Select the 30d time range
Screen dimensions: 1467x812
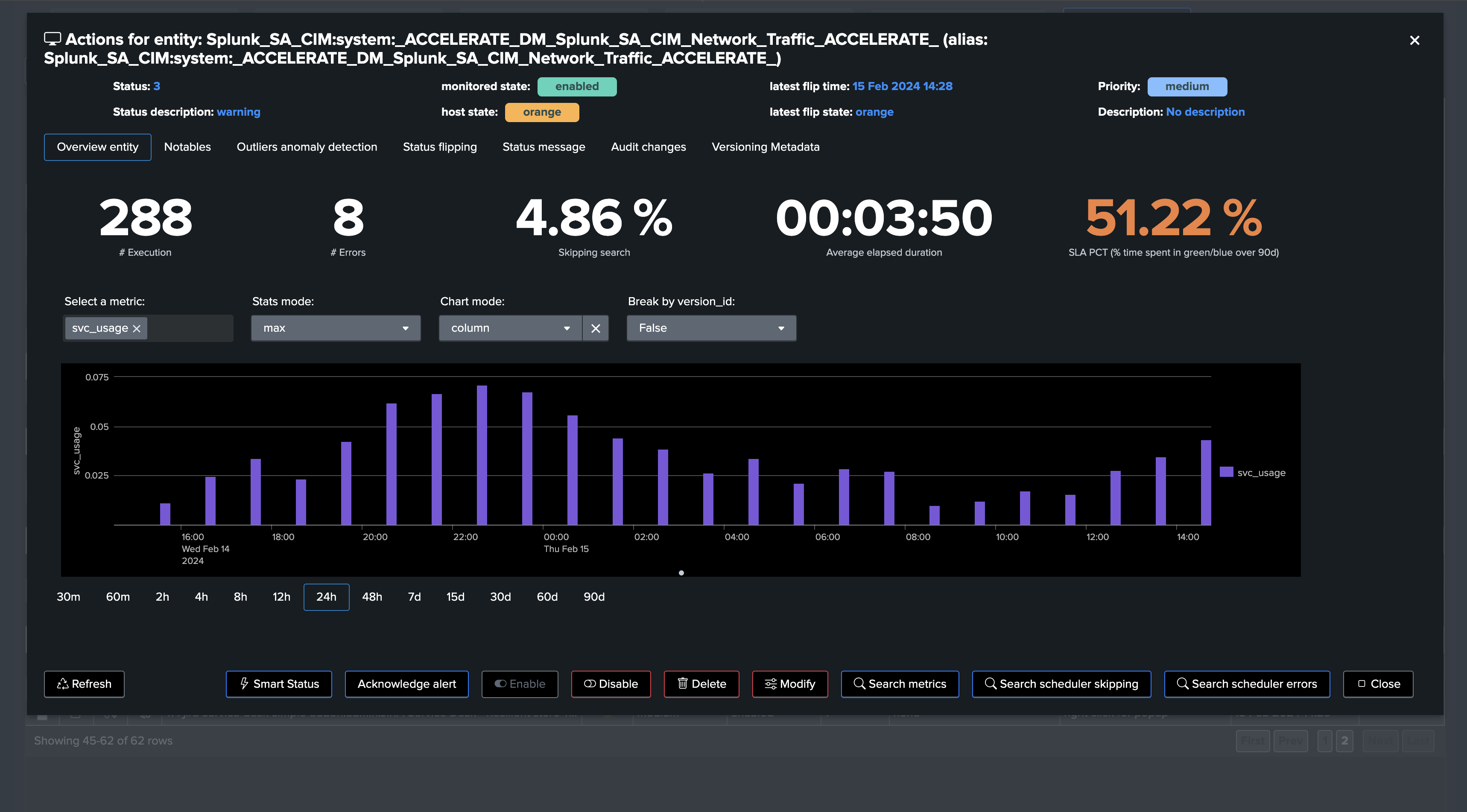point(500,597)
